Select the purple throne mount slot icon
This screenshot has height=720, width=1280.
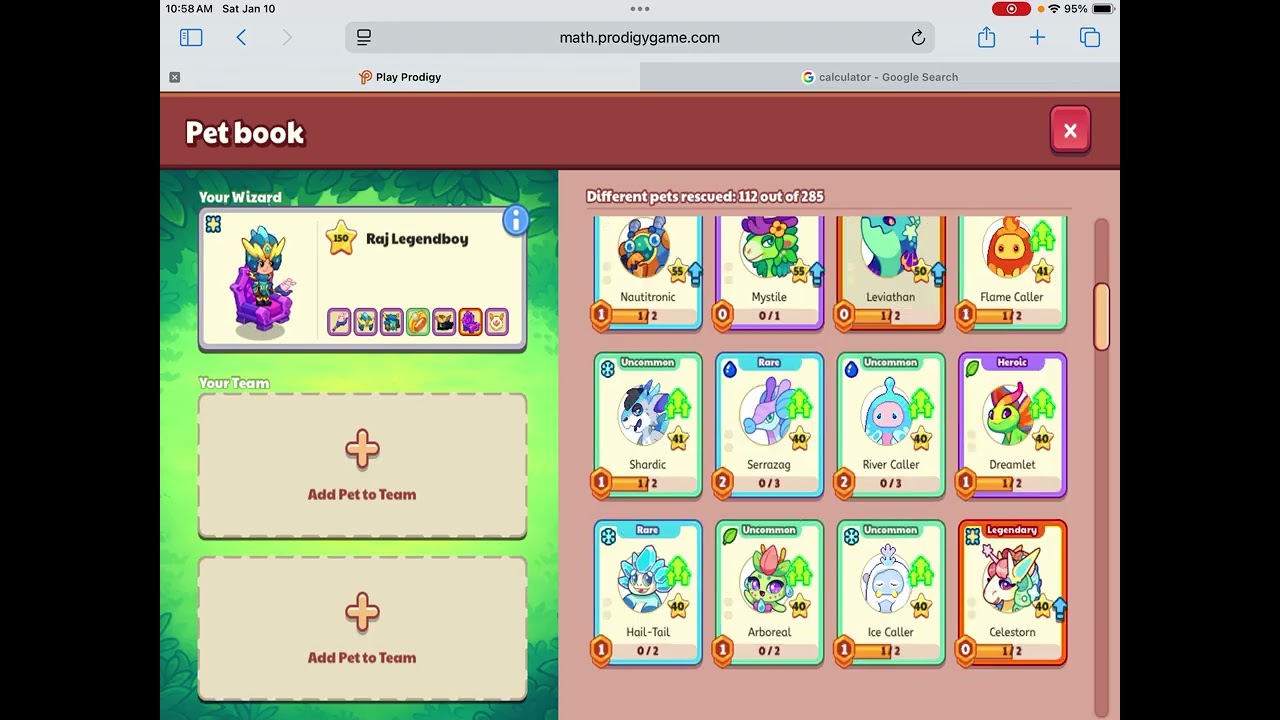[x=470, y=322]
